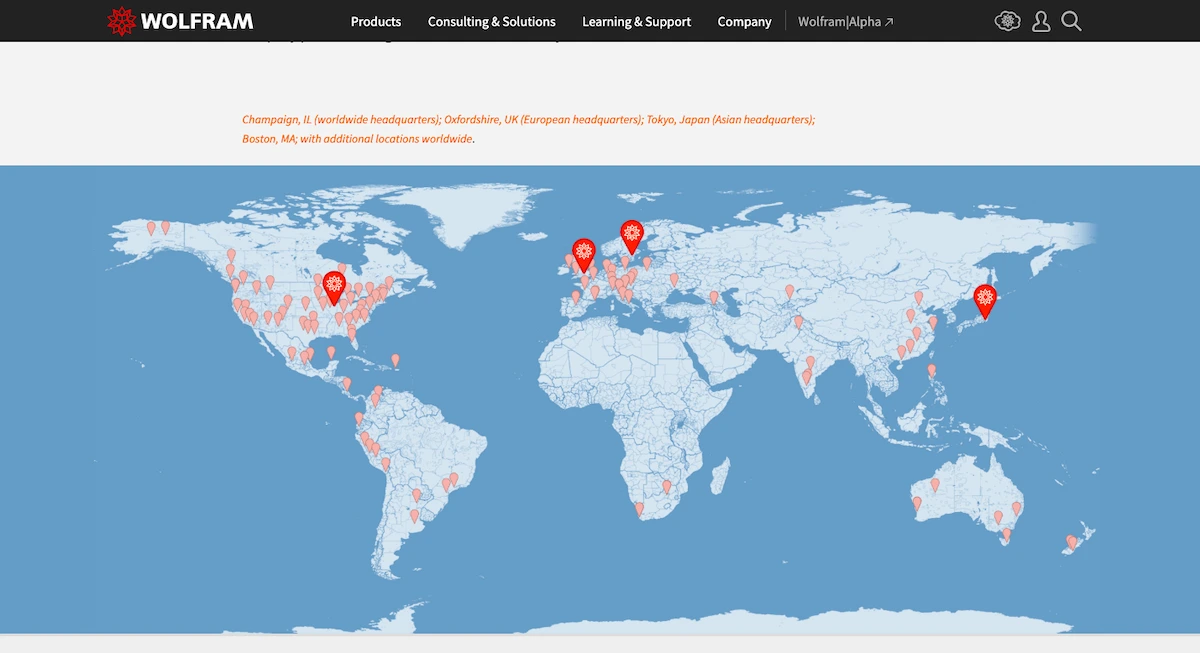This screenshot has height=653, width=1200.
Task: Click the westernmost Alaska location pin
Action: [151, 227]
